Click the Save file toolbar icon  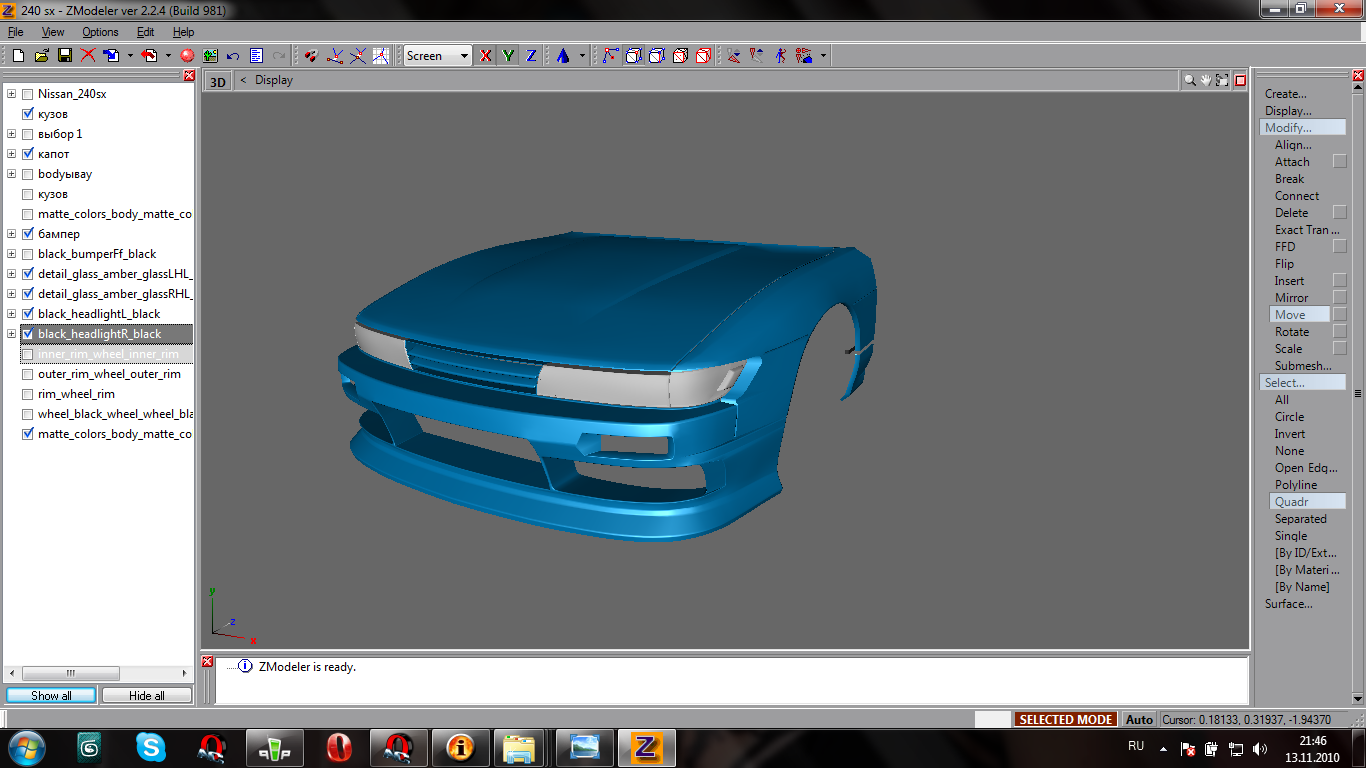[64, 56]
